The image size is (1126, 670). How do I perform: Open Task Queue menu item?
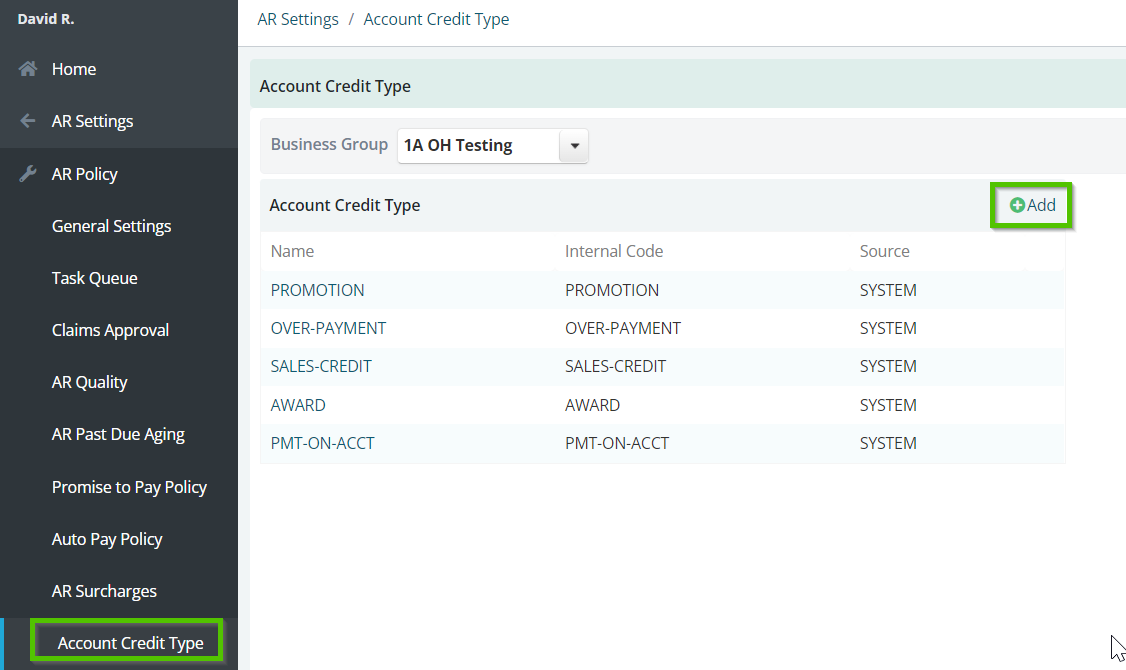click(x=95, y=278)
